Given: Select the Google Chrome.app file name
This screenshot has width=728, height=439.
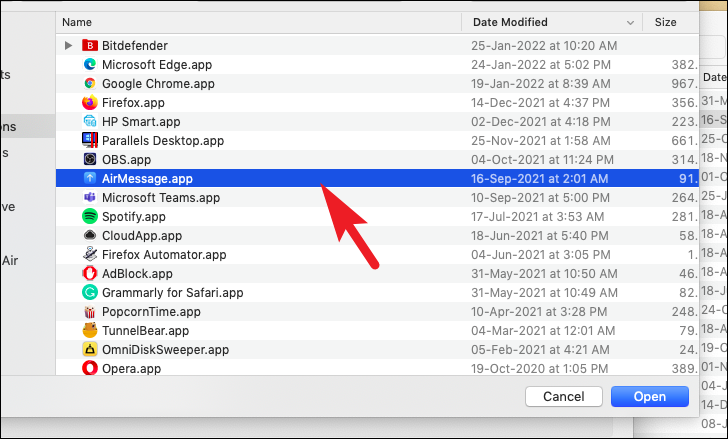Looking at the screenshot, I should point(158,84).
